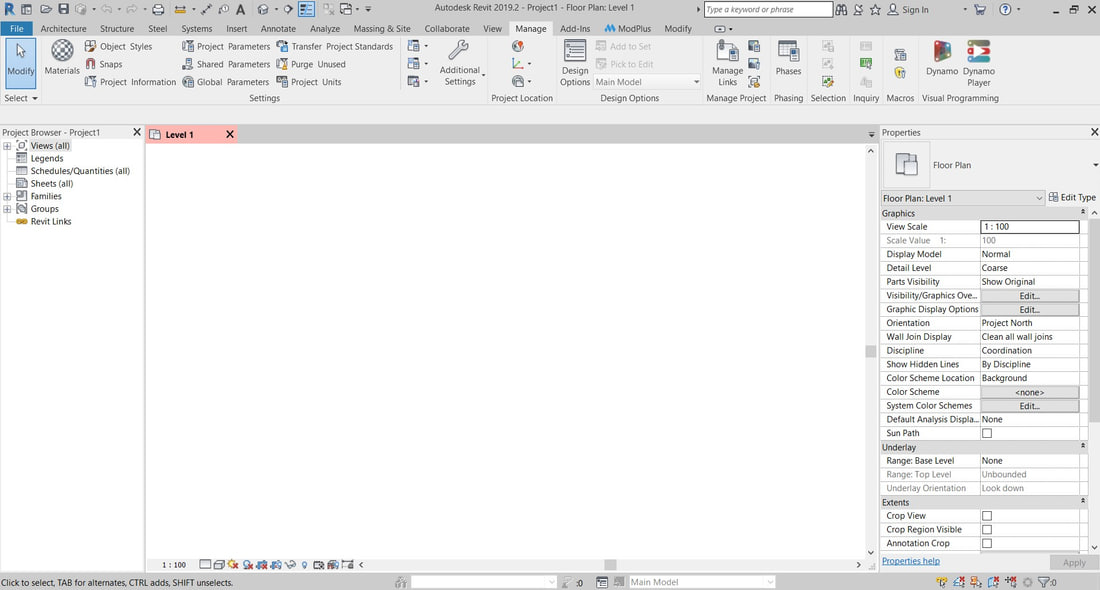1100x590 pixels.
Task: Open Snaps settings
Action: coord(103,64)
